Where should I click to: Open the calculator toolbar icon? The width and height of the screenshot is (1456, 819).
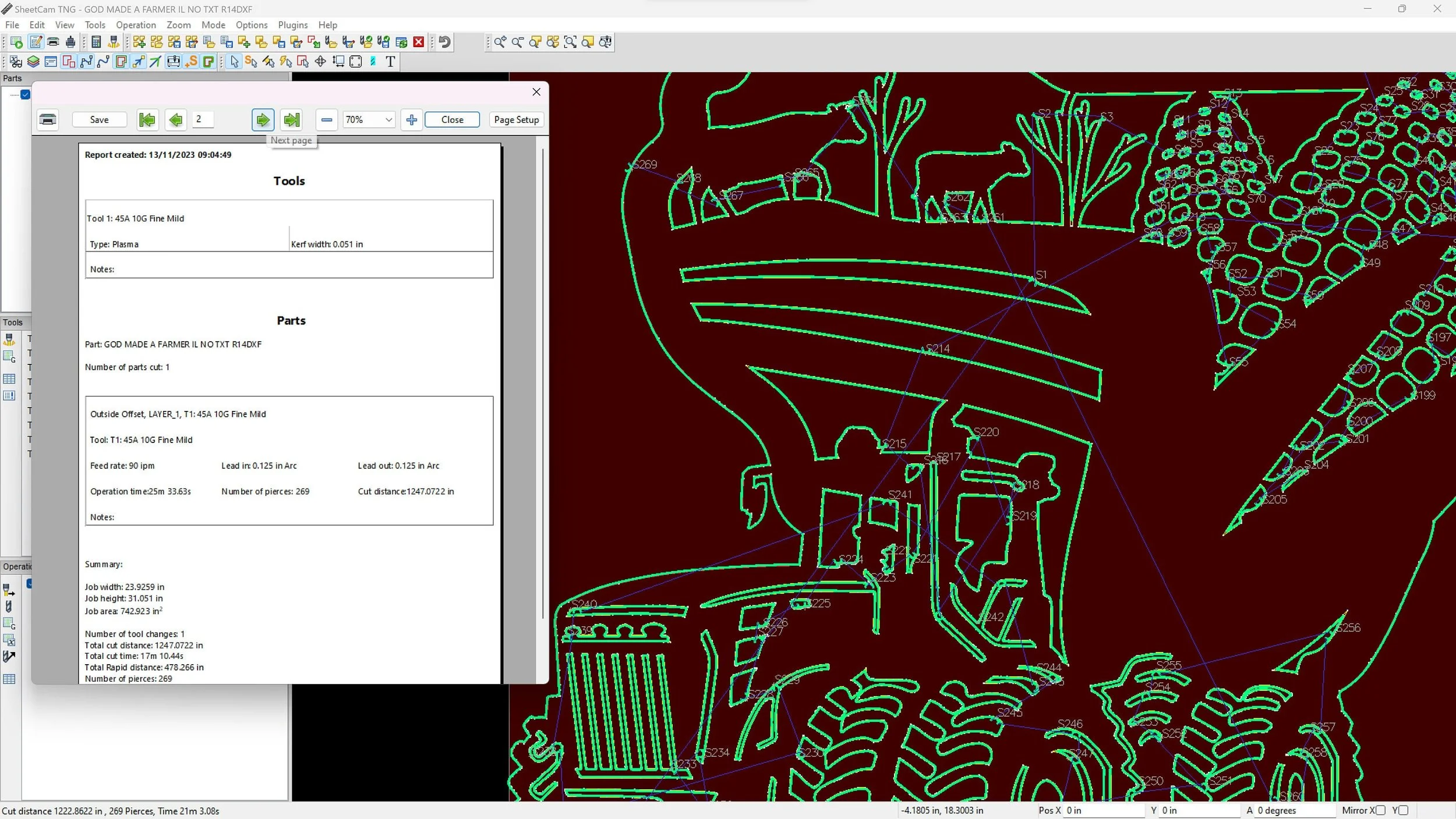coord(97,42)
